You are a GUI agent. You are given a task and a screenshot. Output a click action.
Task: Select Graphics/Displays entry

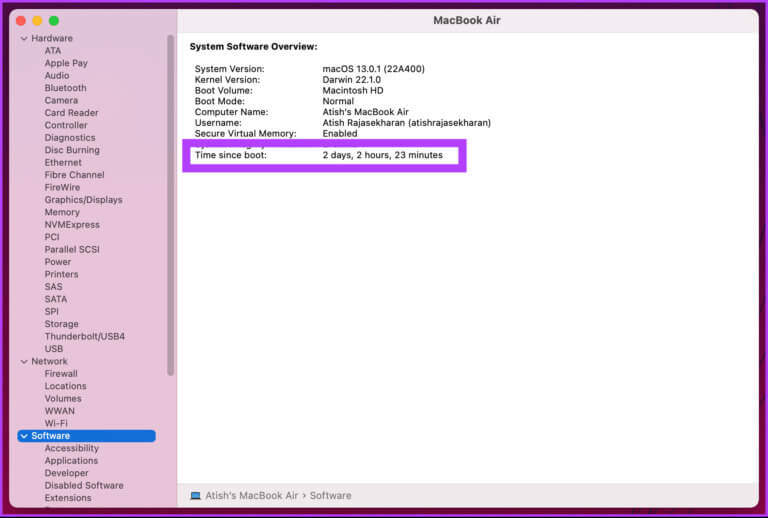point(84,200)
